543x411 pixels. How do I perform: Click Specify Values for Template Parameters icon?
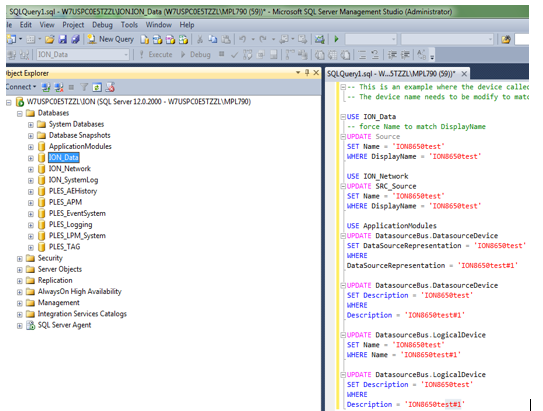click(x=421, y=54)
